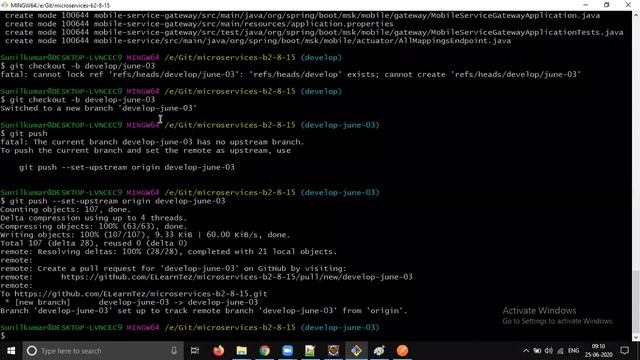Viewport: 640px width, 360px height.
Task: Close the MINGW64 terminal window
Action: pyautogui.click(x=628, y=5)
